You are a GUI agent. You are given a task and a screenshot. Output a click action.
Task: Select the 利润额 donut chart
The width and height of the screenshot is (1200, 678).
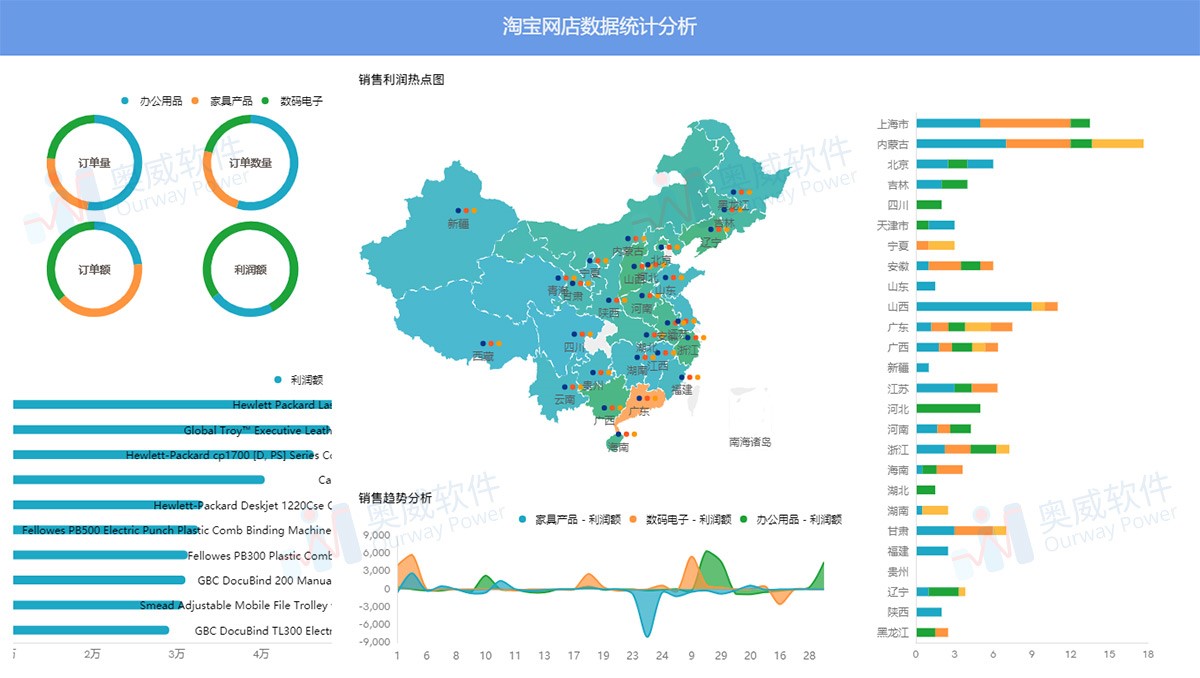point(250,268)
